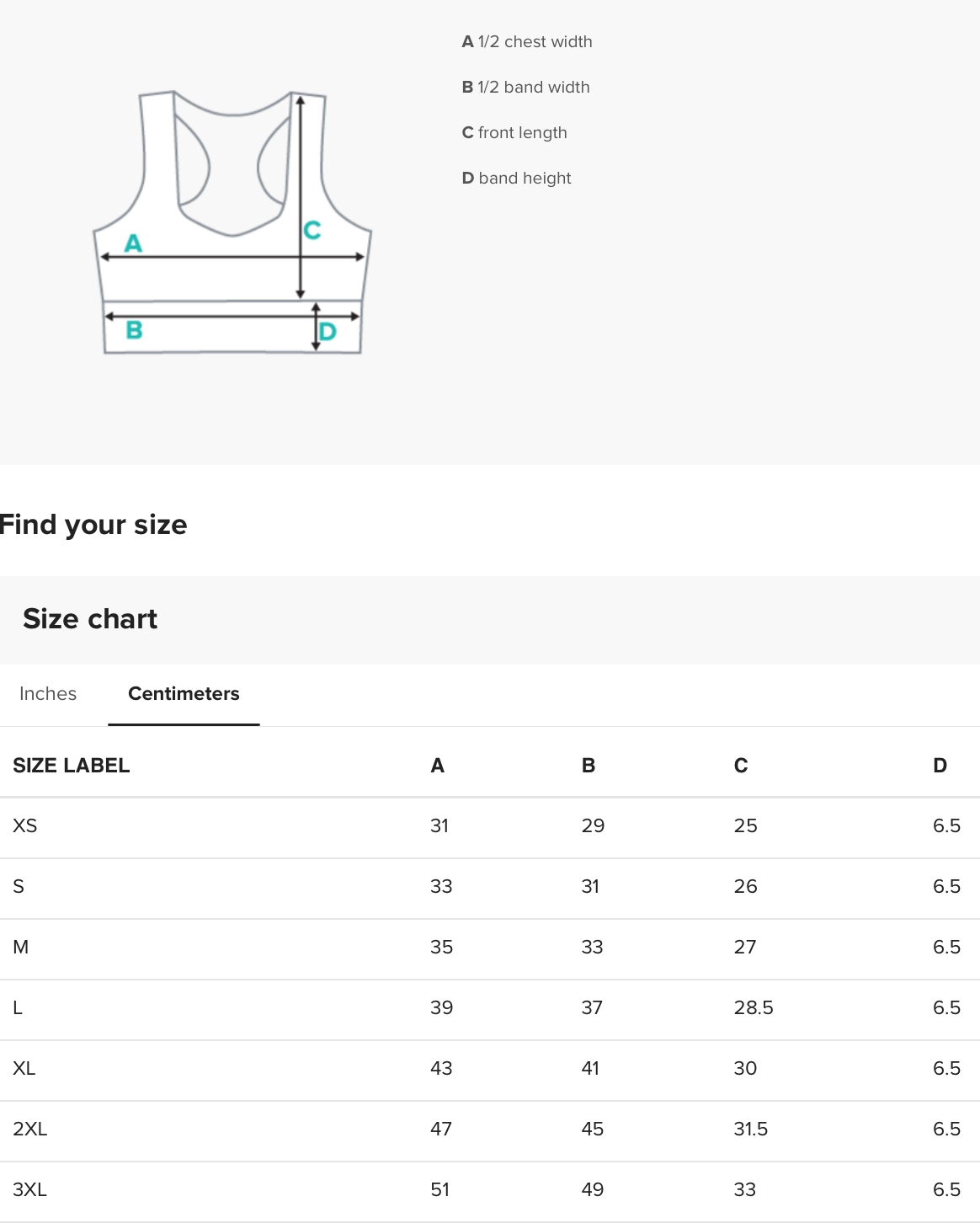Click the teal letter C on diagram
This screenshot has height=1223, width=980.
312,230
